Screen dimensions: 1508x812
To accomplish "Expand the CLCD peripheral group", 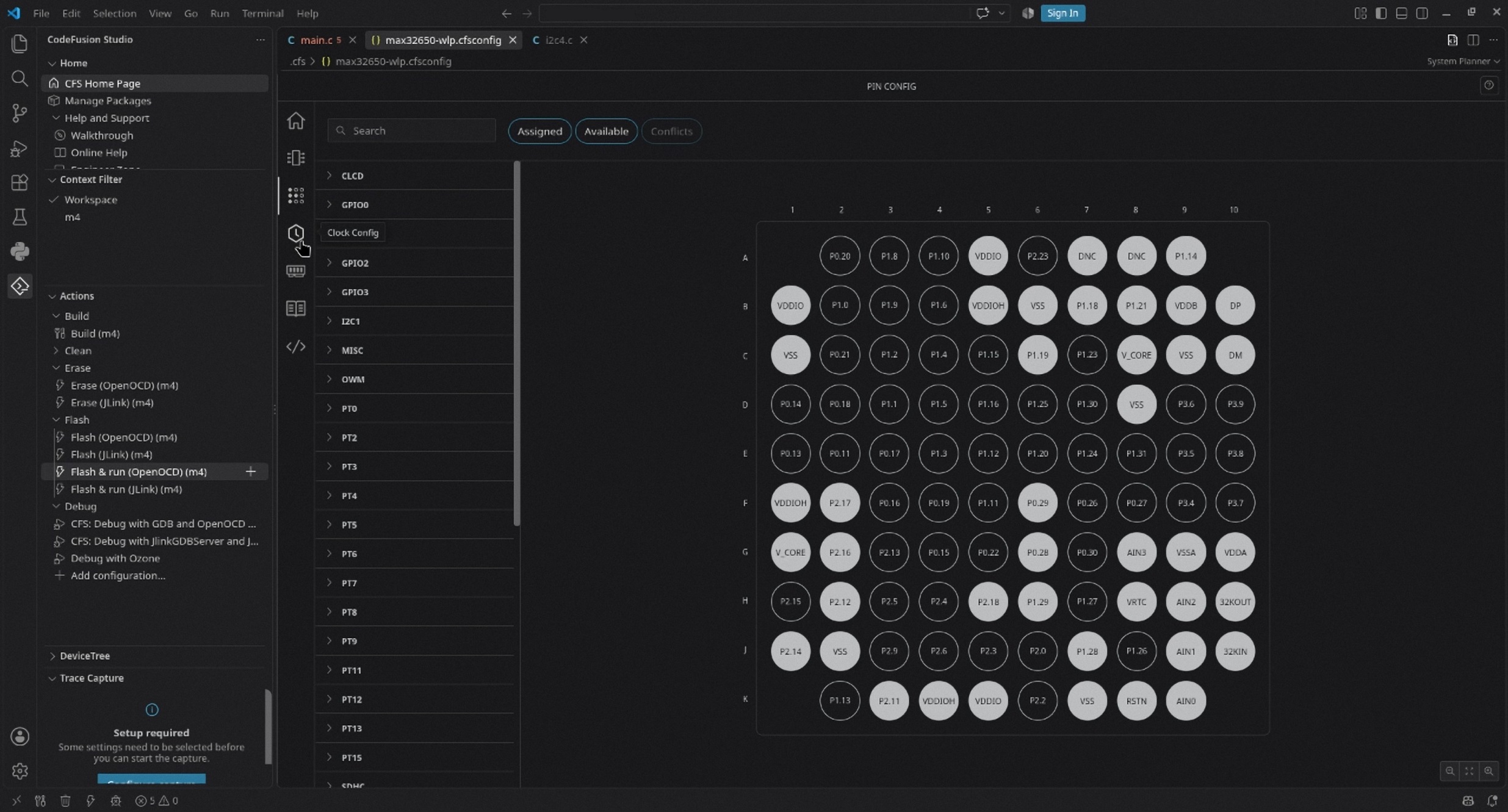I will pyautogui.click(x=415, y=176).
